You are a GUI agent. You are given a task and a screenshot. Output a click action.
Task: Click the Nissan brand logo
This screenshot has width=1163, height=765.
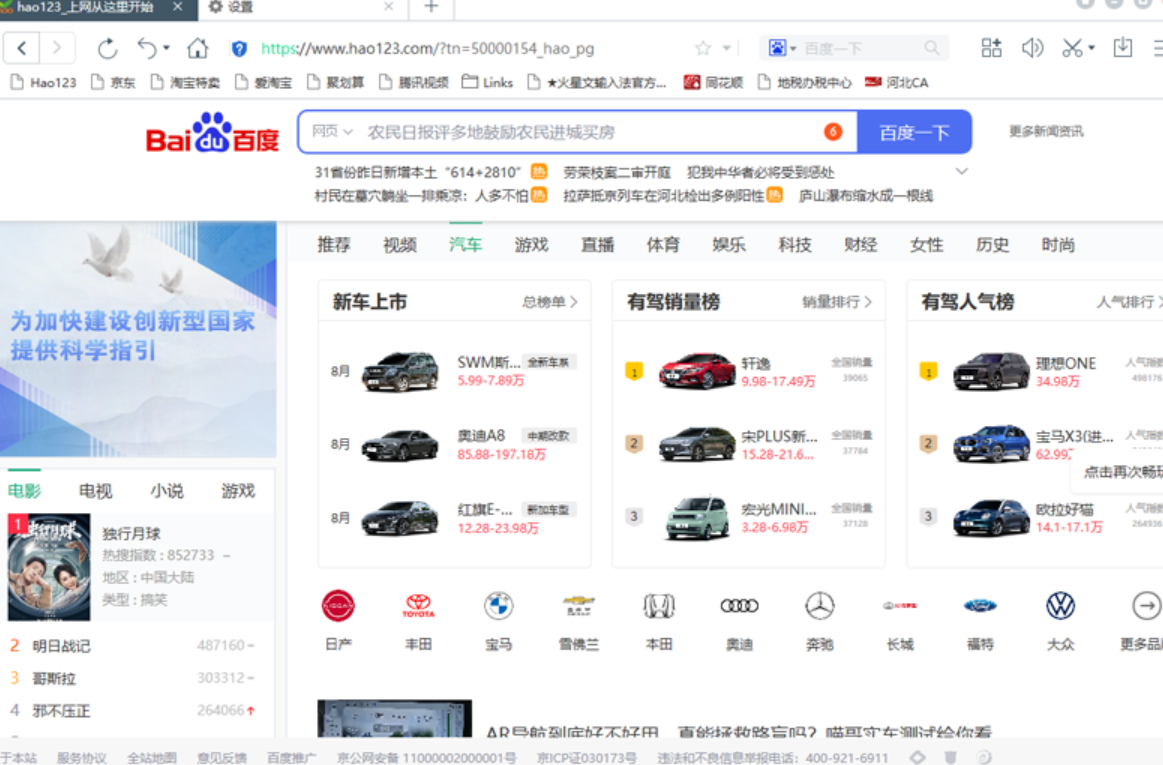click(x=338, y=606)
